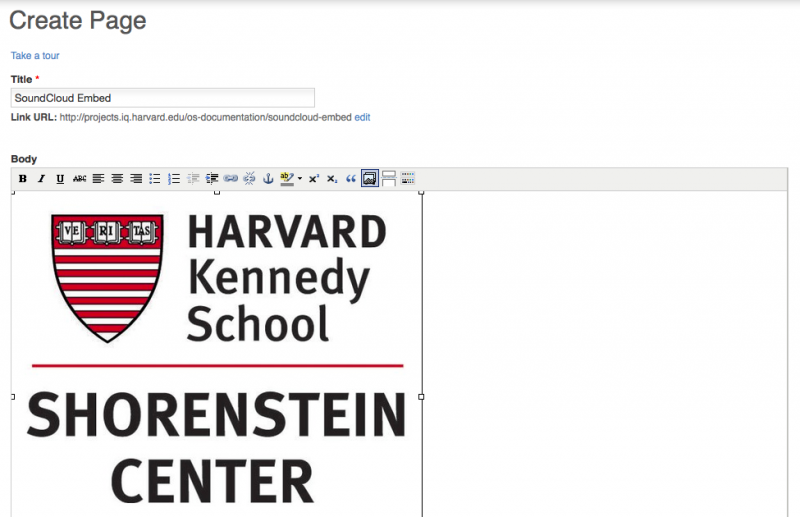This screenshot has width=800, height=517.
Task: Click edit next to Link URL
Action: point(362,117)
